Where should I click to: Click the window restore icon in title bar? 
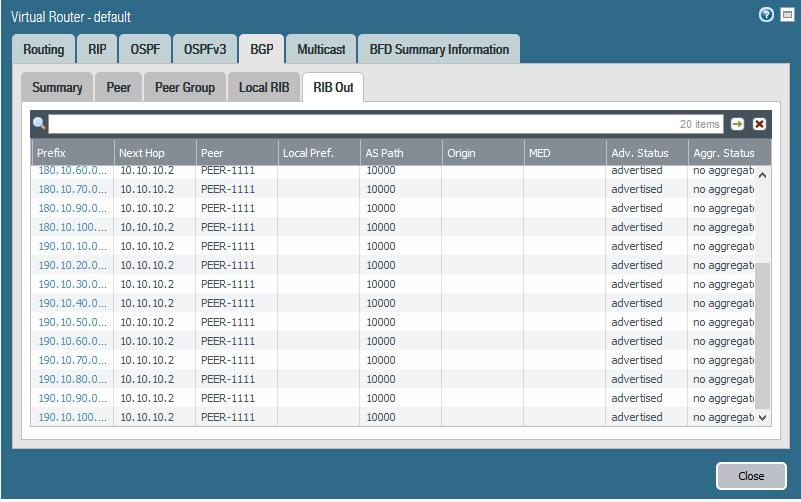point(786,15)
